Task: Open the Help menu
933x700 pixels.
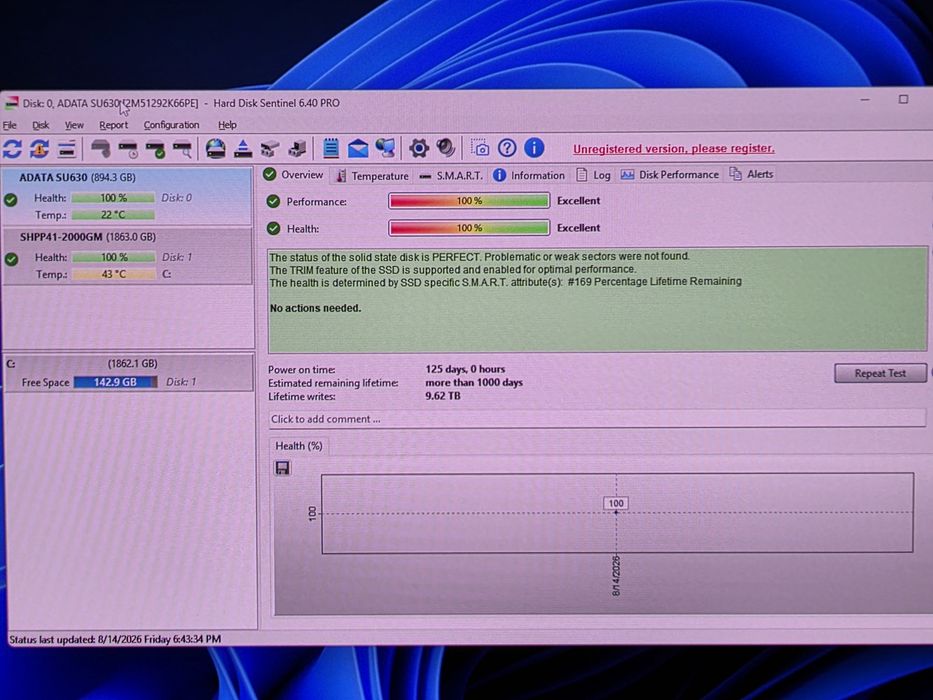Action: coord(227,125)
